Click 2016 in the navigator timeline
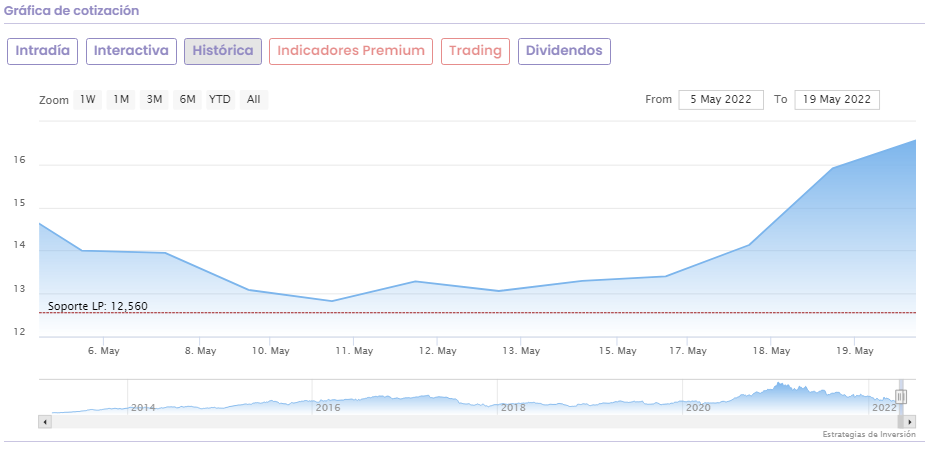 coord(328,407)
